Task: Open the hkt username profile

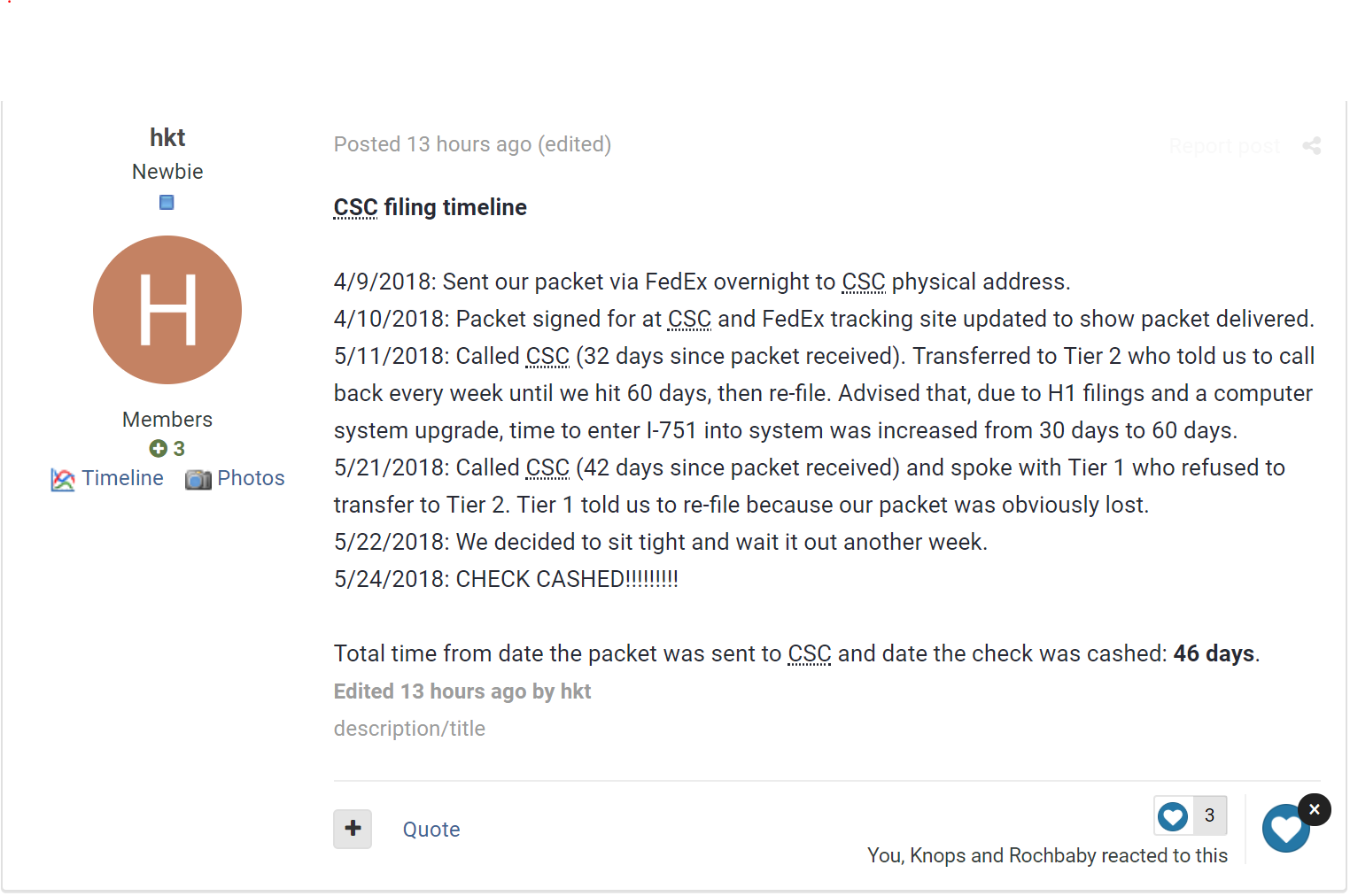Action: (167, 137)
